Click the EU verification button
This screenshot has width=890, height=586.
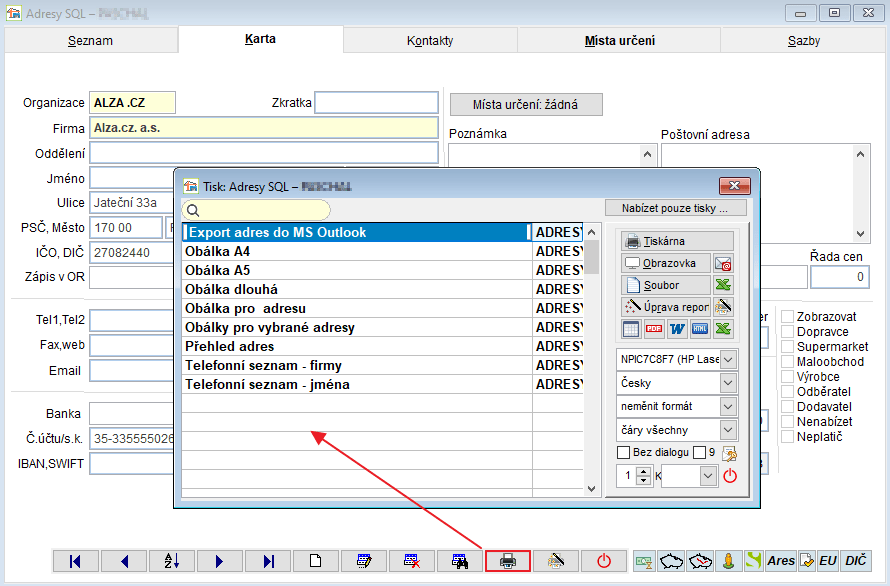(828, 561)
